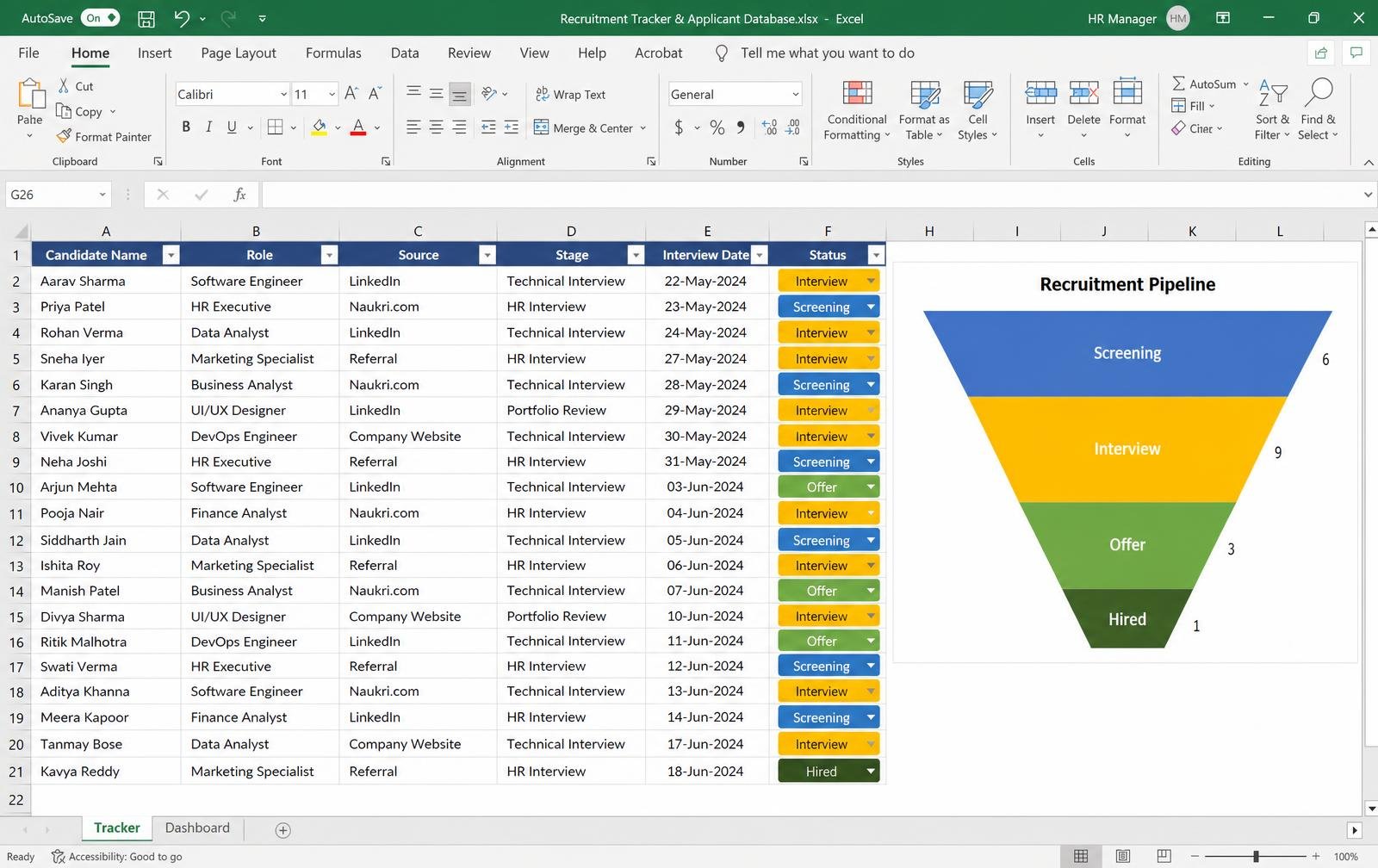Switch to the Data ribbon tab

(405, 53)
